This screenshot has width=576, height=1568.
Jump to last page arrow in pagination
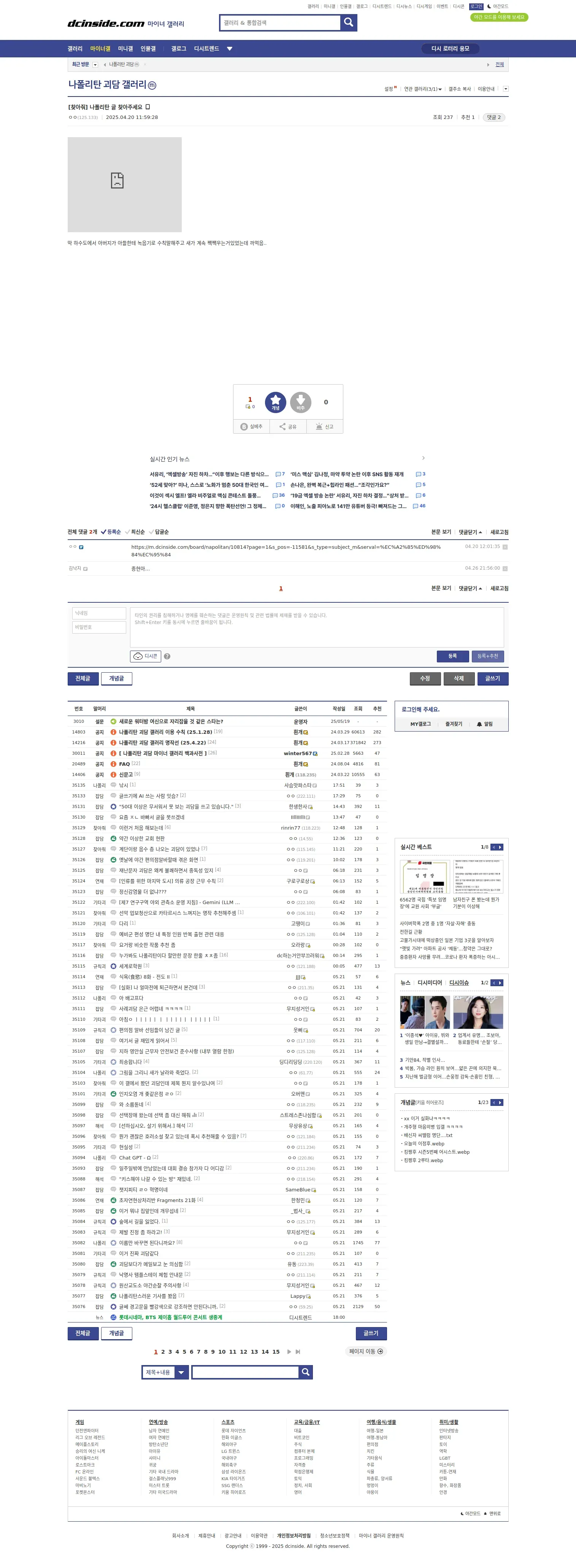click(x=298, y=1352)
